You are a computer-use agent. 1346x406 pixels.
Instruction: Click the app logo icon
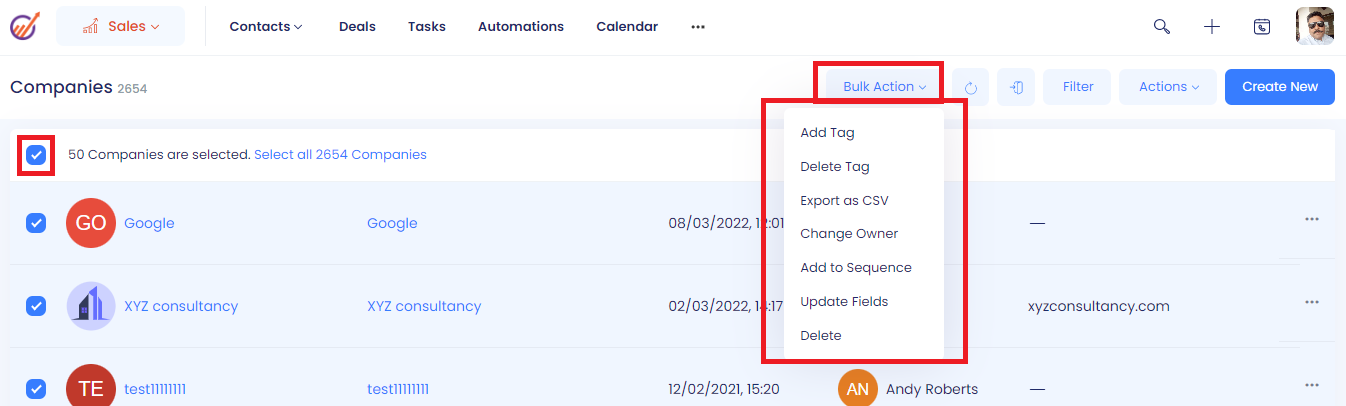tap(25, 26)
